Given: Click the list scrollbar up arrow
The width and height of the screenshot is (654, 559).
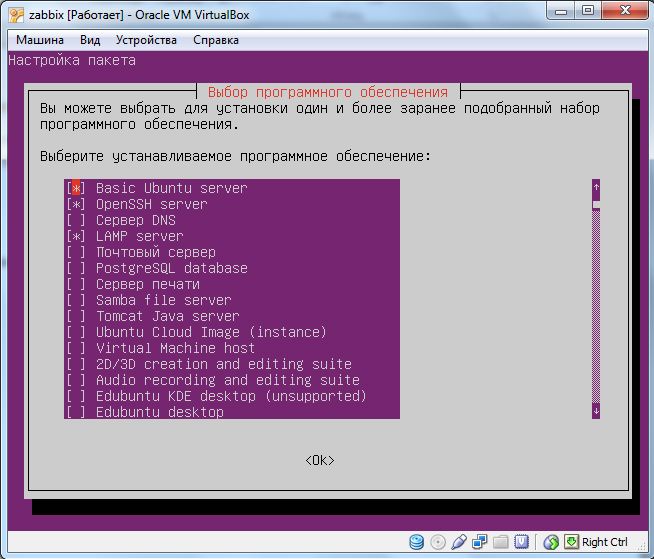Looking at the screenshot, I should (596, 187).
